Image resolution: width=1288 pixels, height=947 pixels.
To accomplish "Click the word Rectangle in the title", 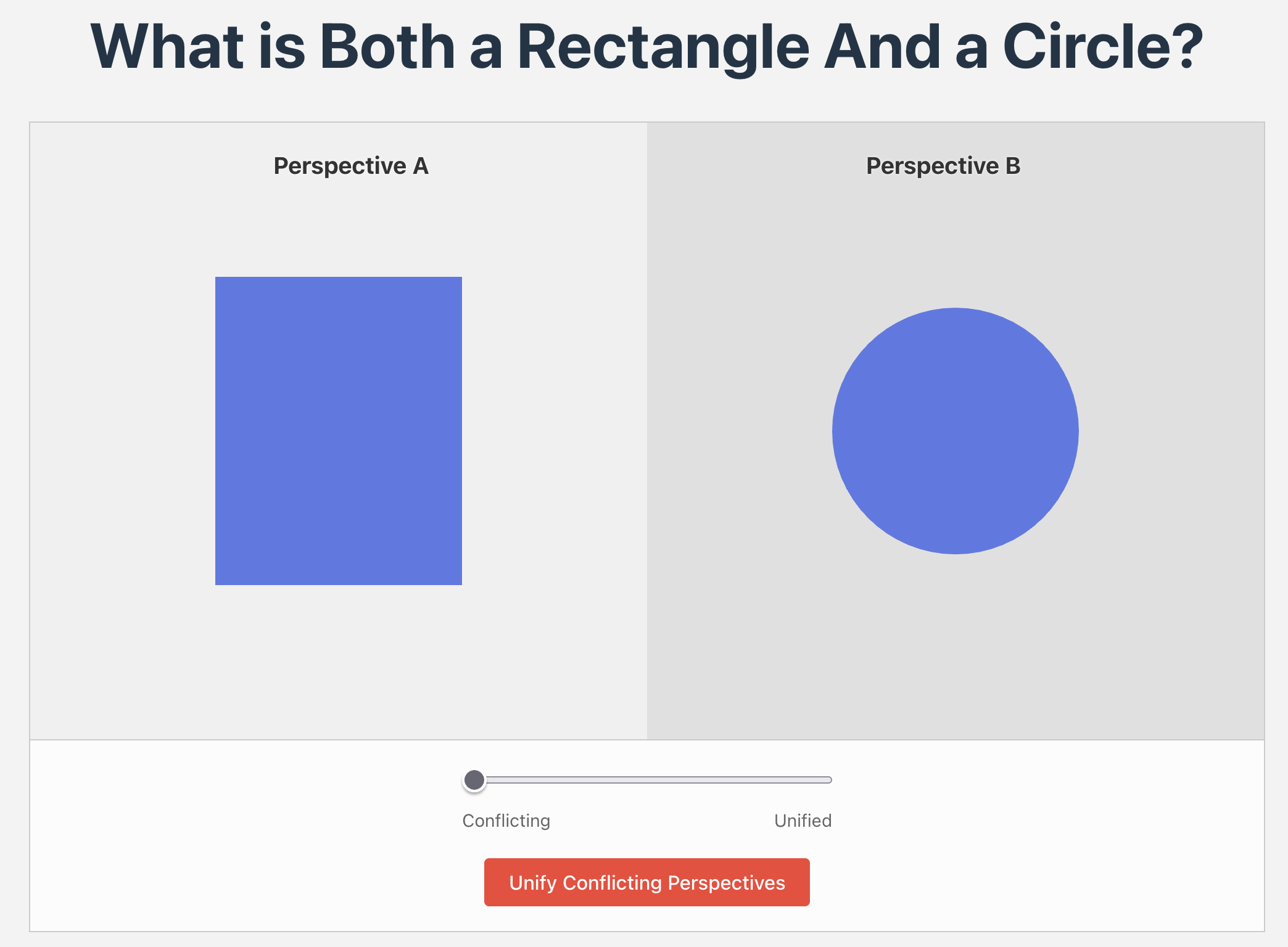I will click(x=663, y=47).
